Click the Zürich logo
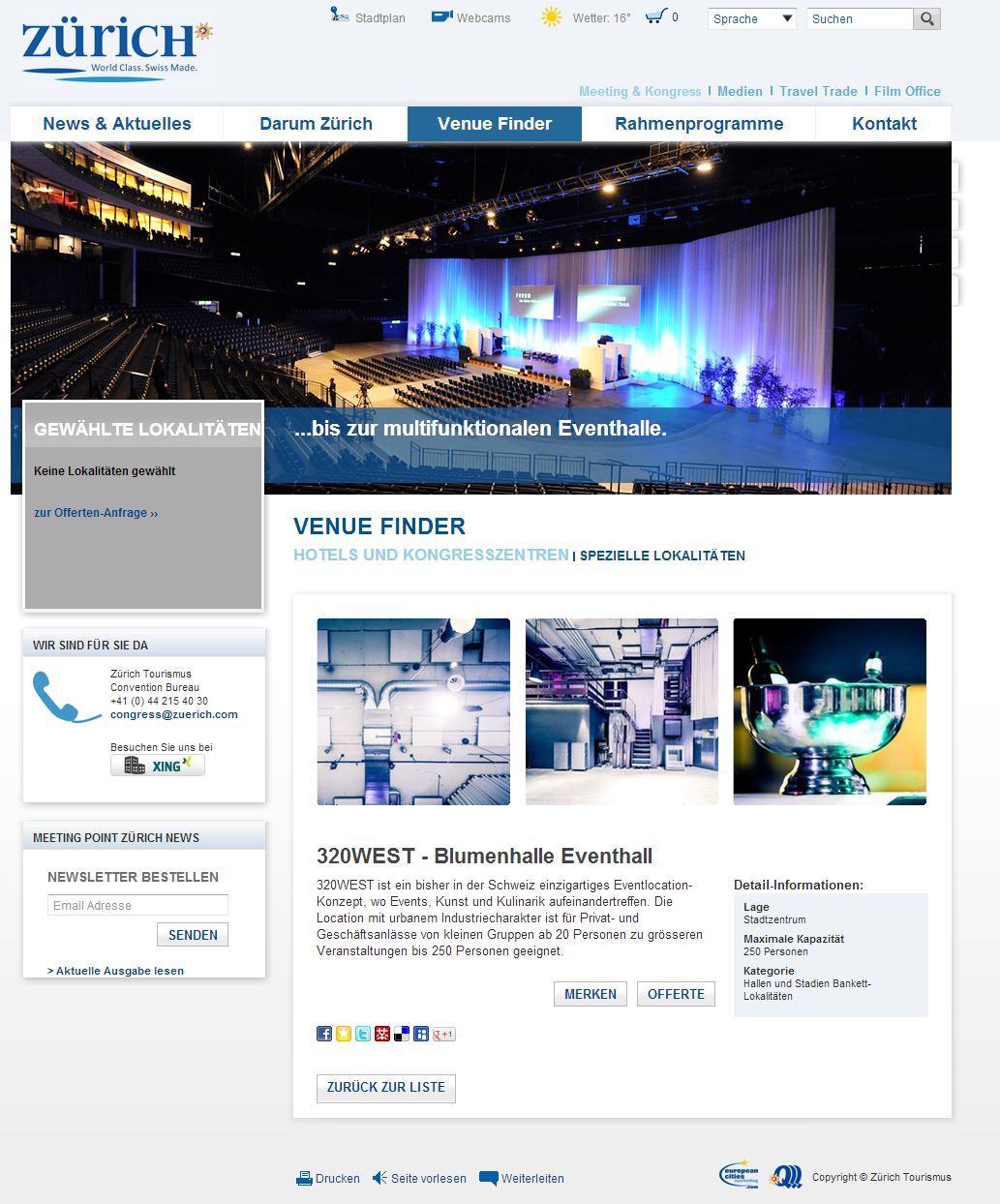Image resolution: width=1000 pixels, height=1204 pixels. [x=115, y=48]
